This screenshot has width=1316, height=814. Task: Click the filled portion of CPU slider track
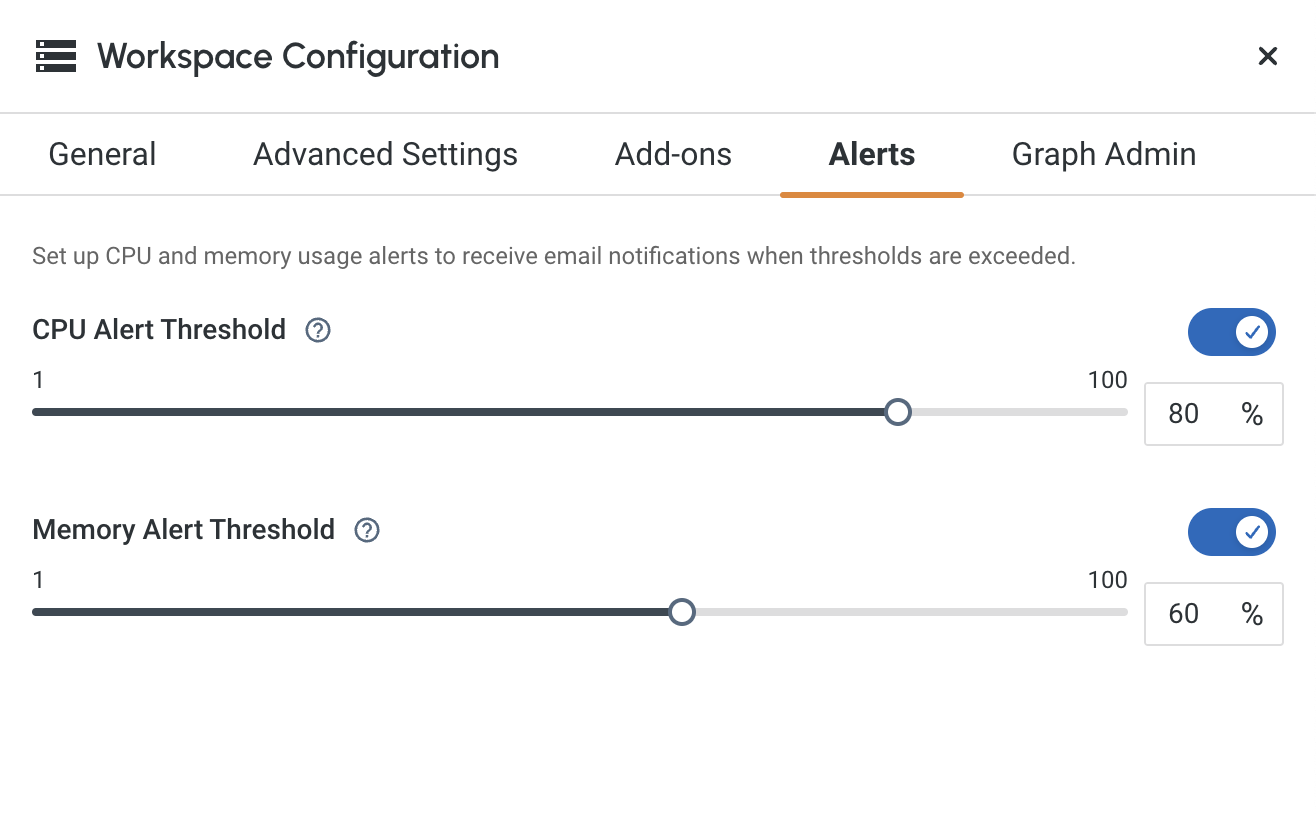coord(450,412)
